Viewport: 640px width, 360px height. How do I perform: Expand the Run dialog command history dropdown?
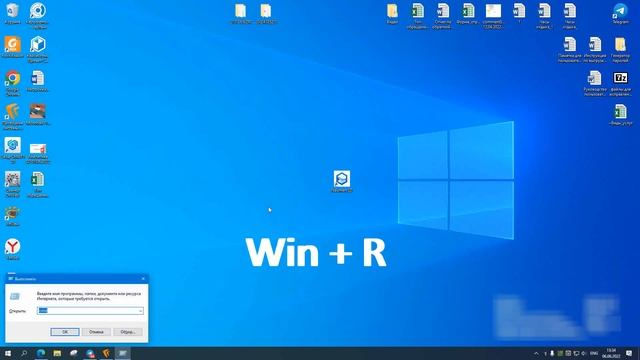tap(140, 311)
